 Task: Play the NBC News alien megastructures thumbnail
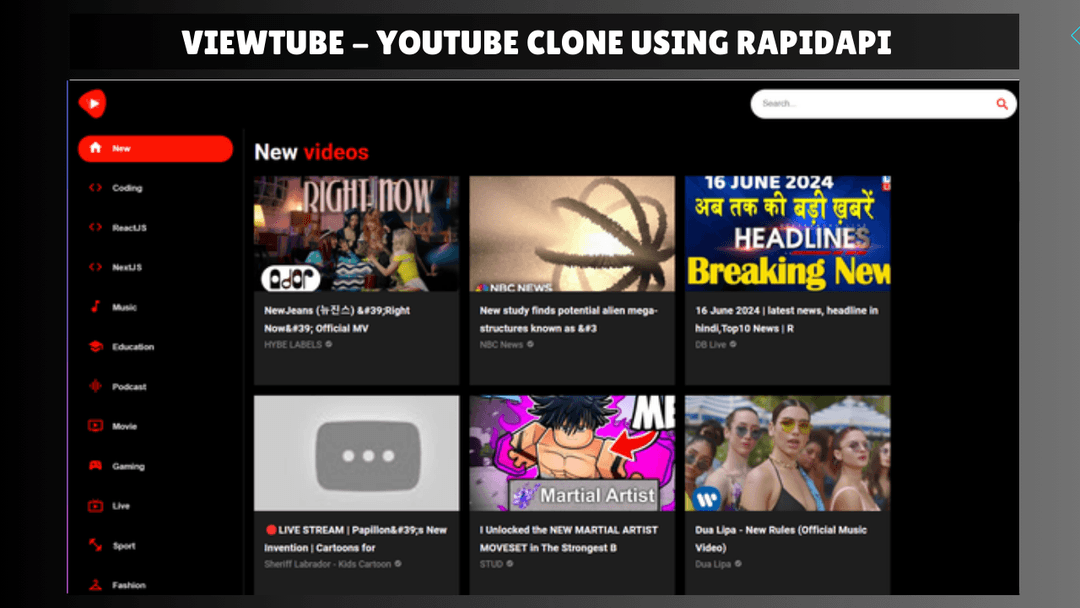572,233
